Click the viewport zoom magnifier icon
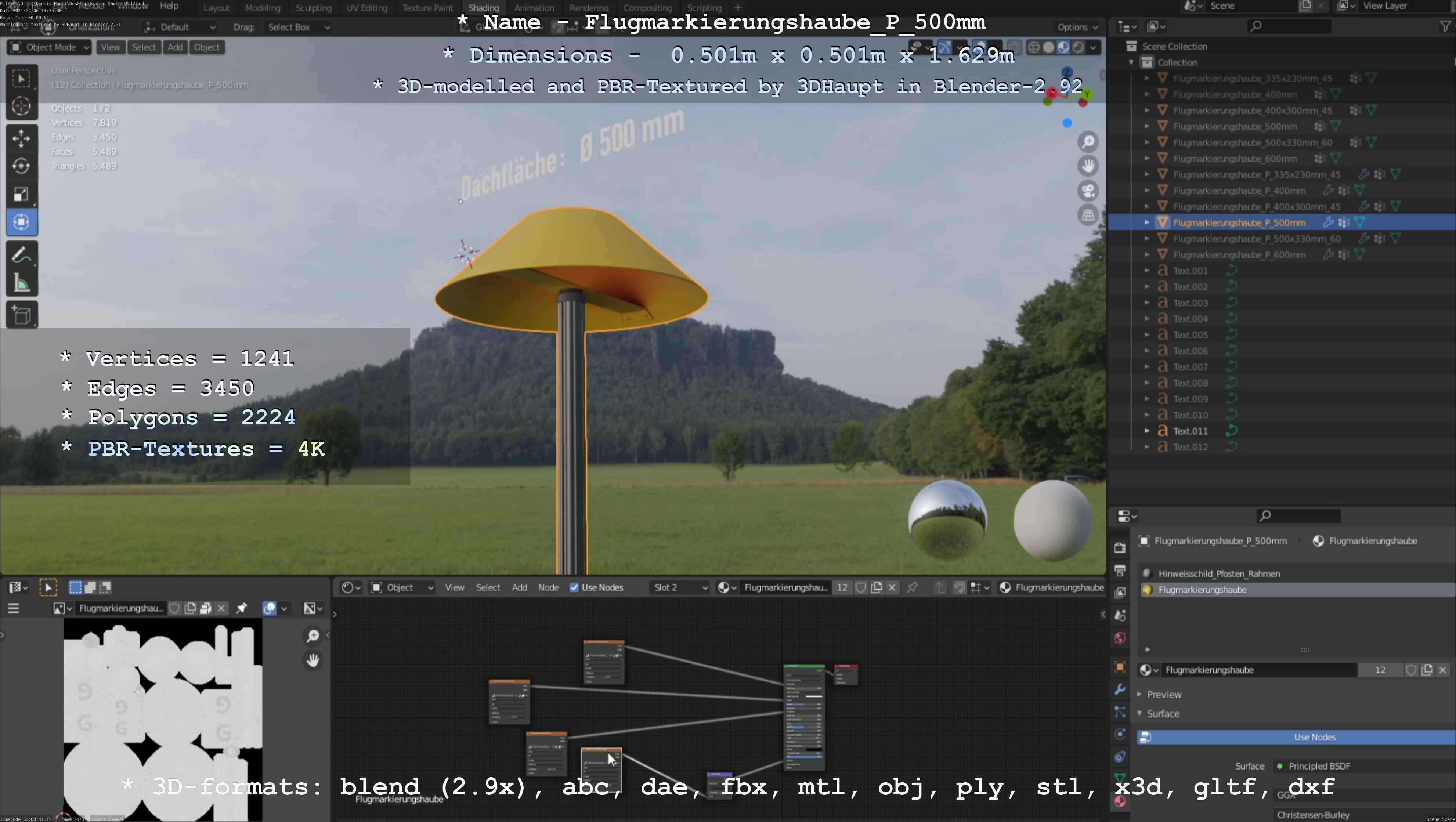Viewport: 1456px width, 822px height. coord(1088,142)
